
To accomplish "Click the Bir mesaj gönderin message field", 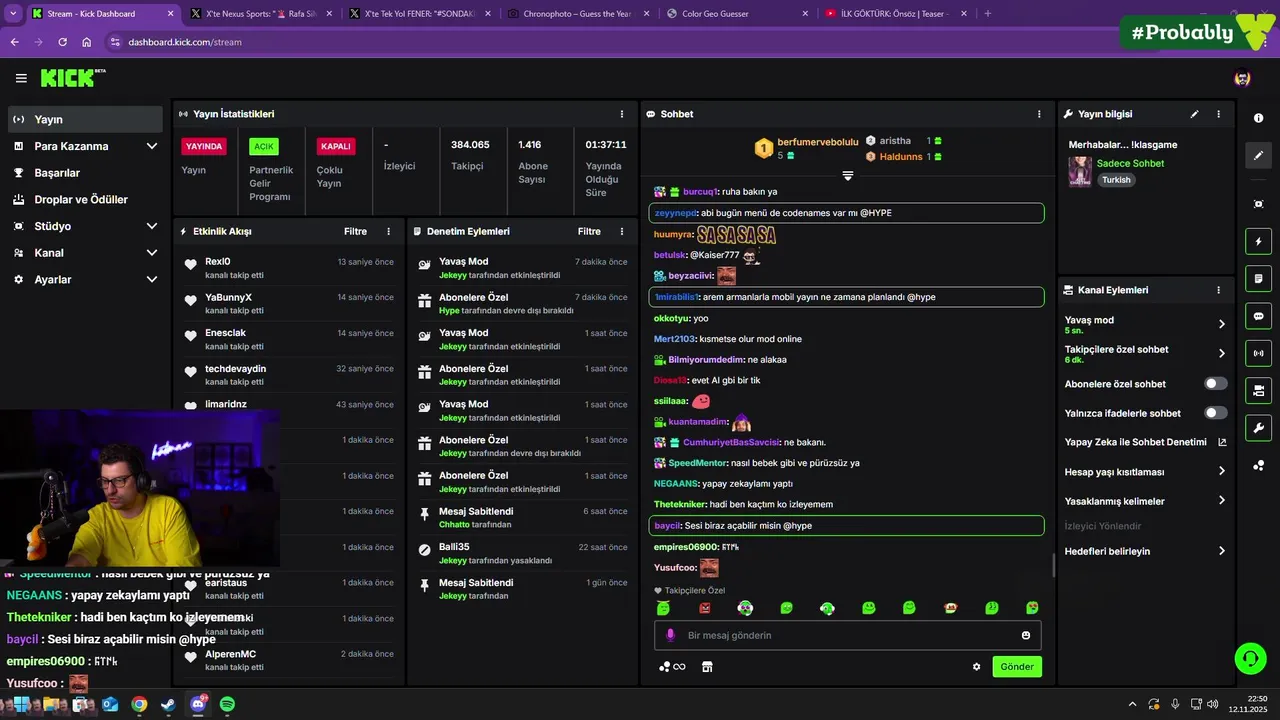I will click(x=847, y=635).
